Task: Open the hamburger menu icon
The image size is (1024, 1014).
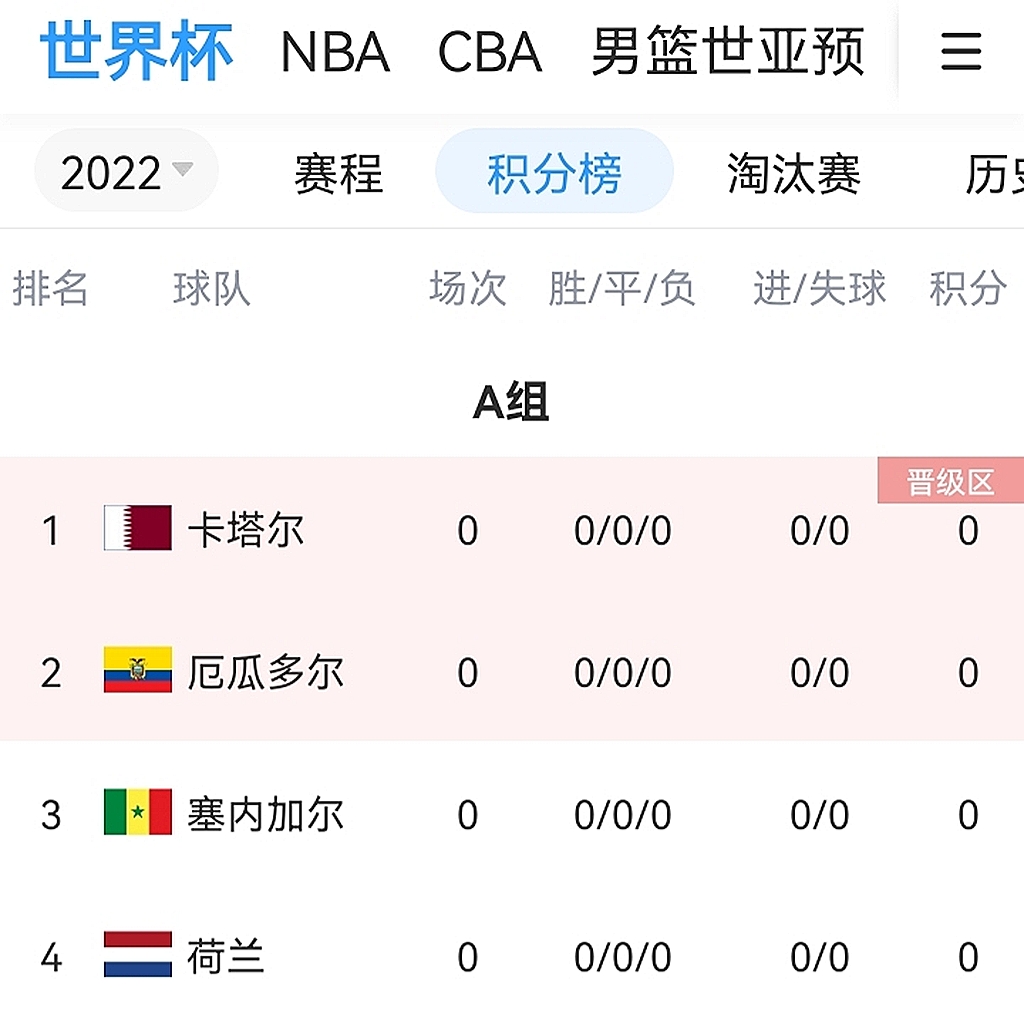Action: tap(961, 52)
